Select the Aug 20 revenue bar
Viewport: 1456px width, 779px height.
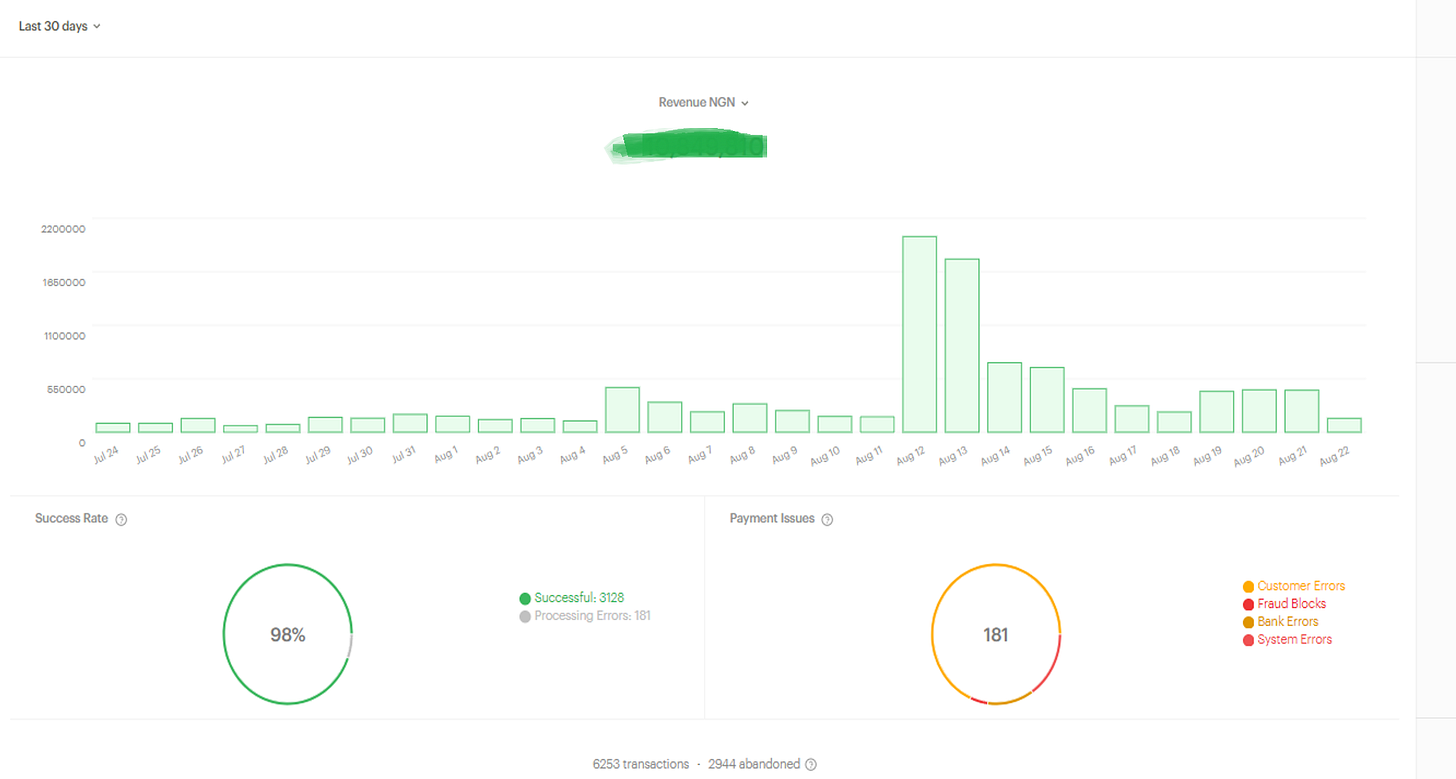point(1259,411)
